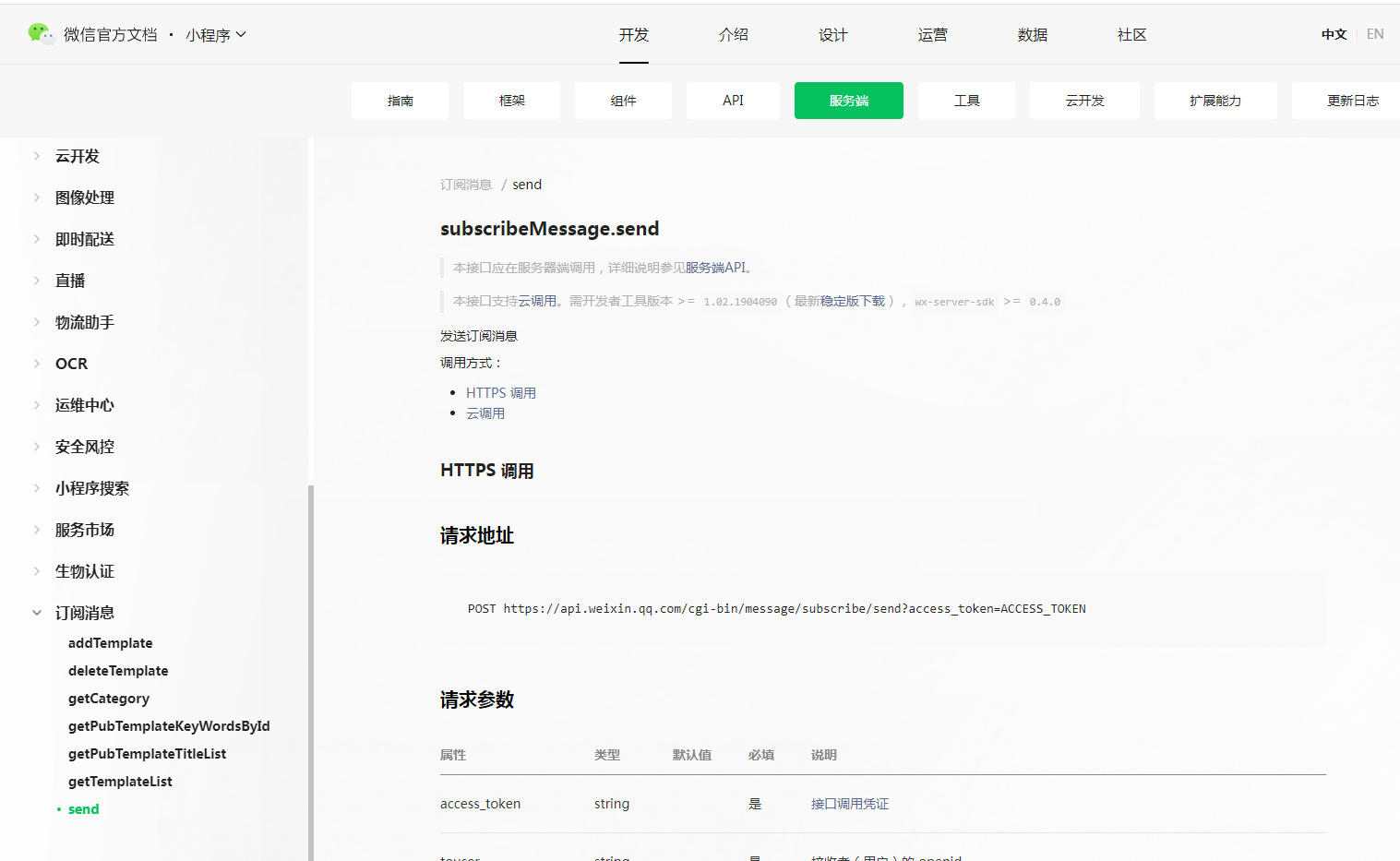Screen dimensions: 1400x861
Task: Switch language to EN
Action: click(1375, 34)
